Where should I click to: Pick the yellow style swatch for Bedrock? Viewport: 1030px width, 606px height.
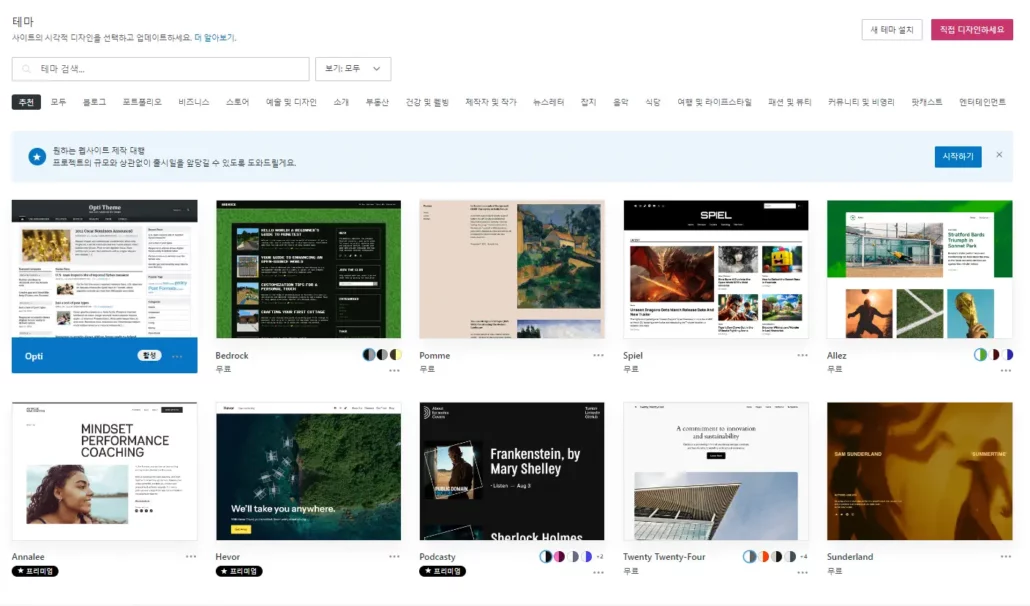395,355
